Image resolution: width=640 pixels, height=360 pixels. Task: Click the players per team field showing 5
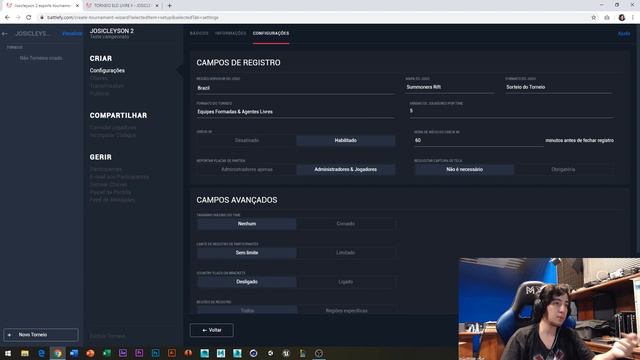tap(512, 111)
